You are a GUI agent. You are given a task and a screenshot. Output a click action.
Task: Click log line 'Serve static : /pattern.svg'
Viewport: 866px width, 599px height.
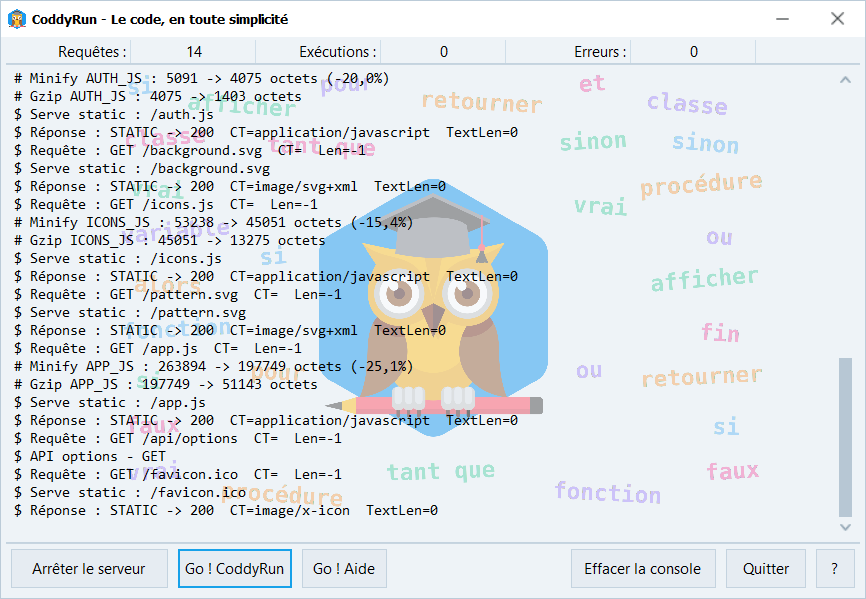pos(130,312)
